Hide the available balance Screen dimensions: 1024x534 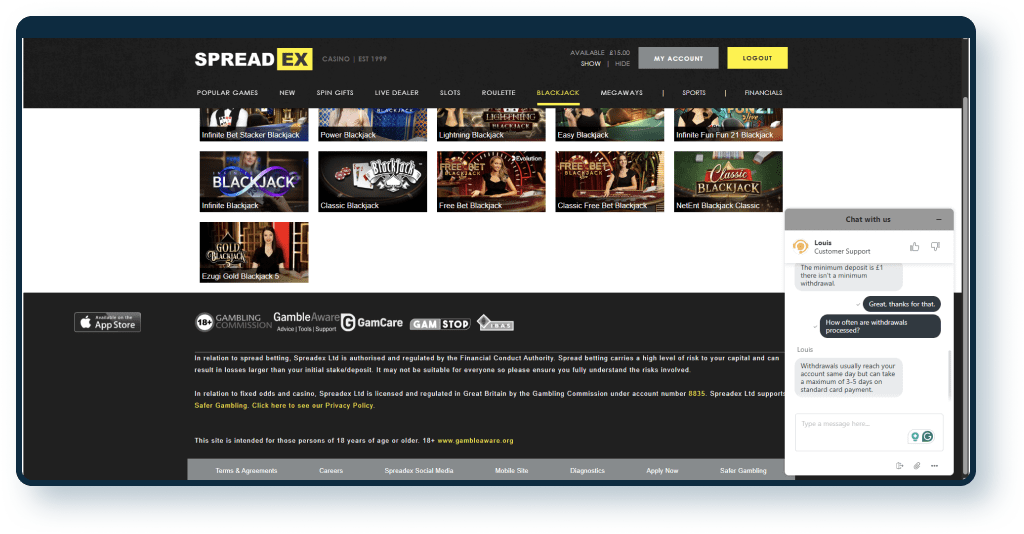point(622,64)
